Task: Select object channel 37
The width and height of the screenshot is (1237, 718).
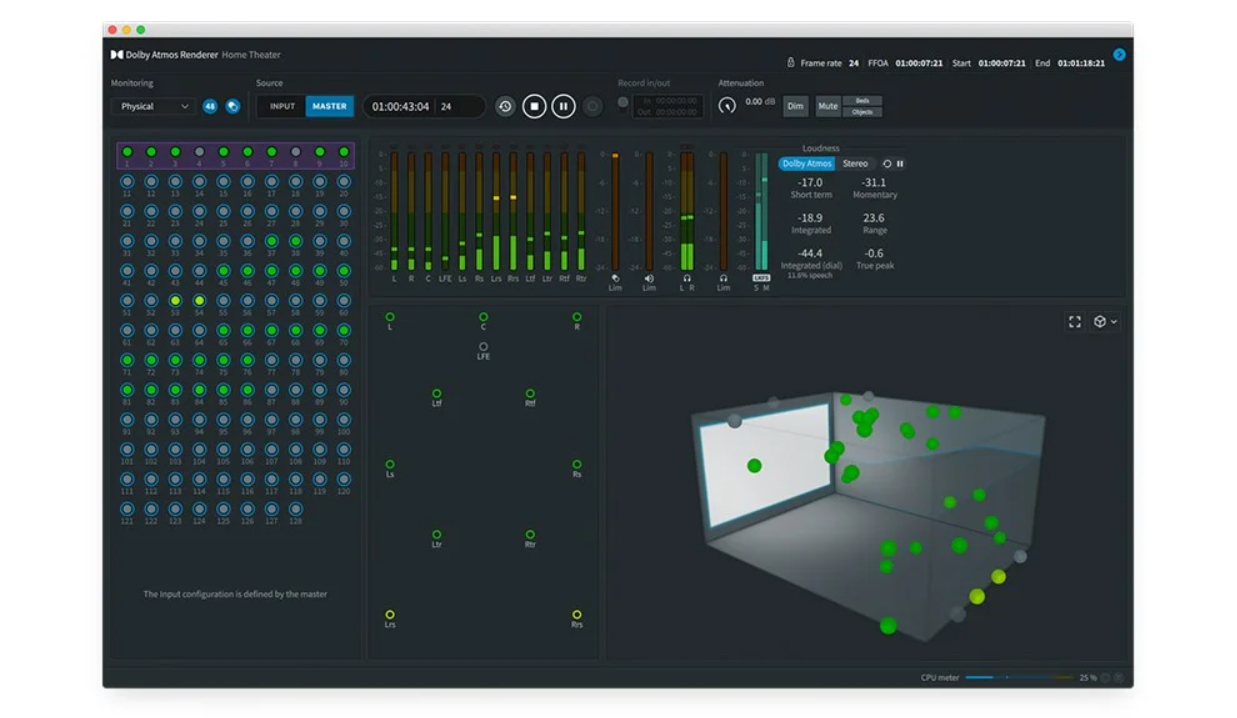Action: point(271,241)
